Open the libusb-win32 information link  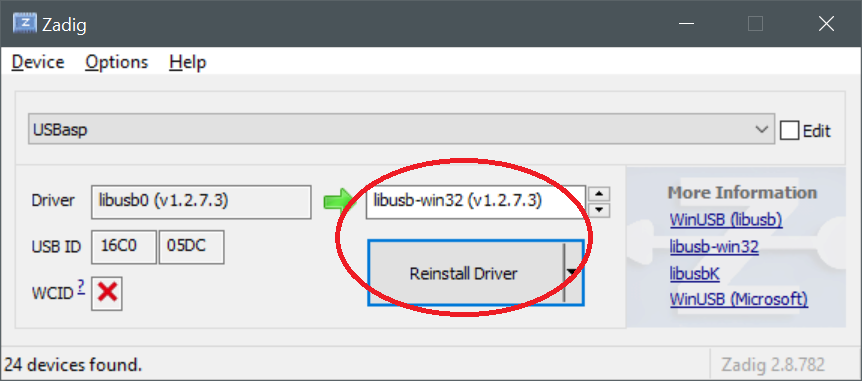coord(714,247)
